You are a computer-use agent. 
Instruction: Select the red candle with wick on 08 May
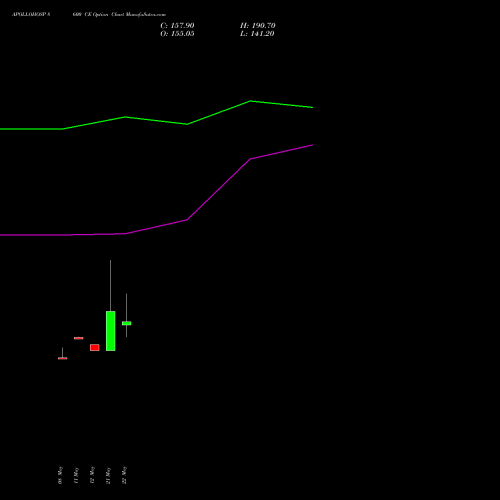click(63, 358)
